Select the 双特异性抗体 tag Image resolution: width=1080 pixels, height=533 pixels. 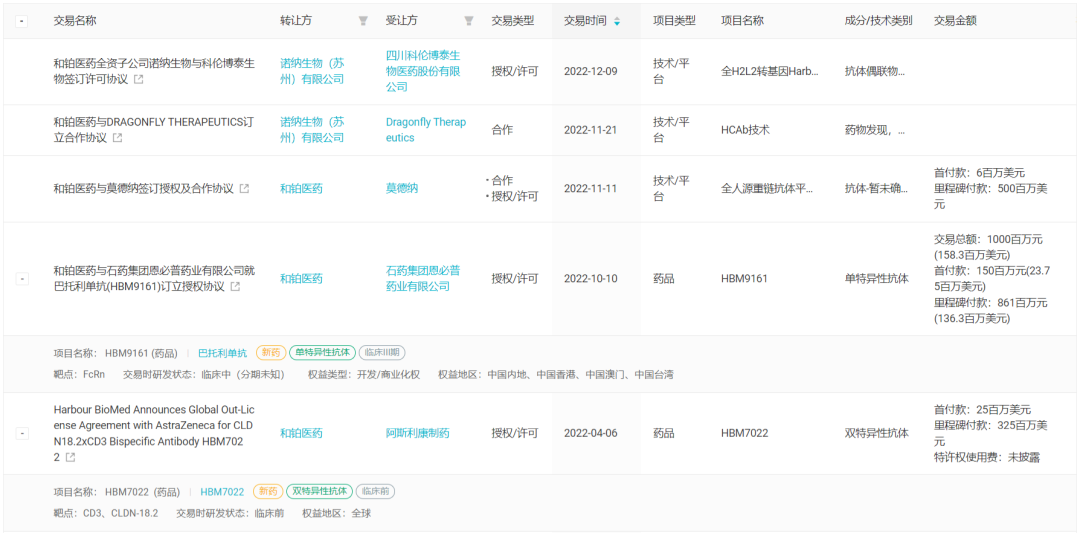pyautogui.click(x=319, y=492)
